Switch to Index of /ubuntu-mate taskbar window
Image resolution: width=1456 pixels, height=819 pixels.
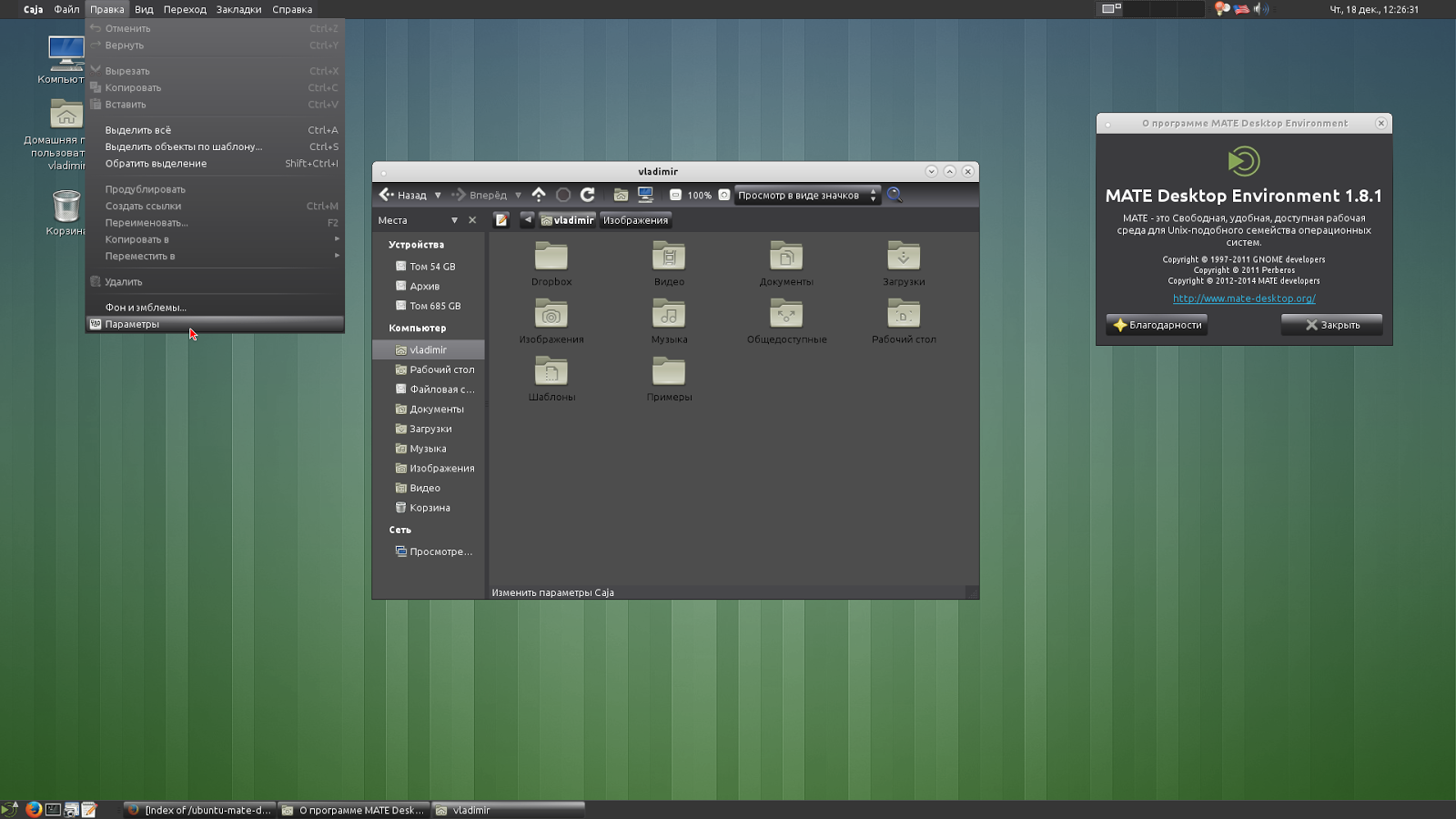[x=199, y=810]
